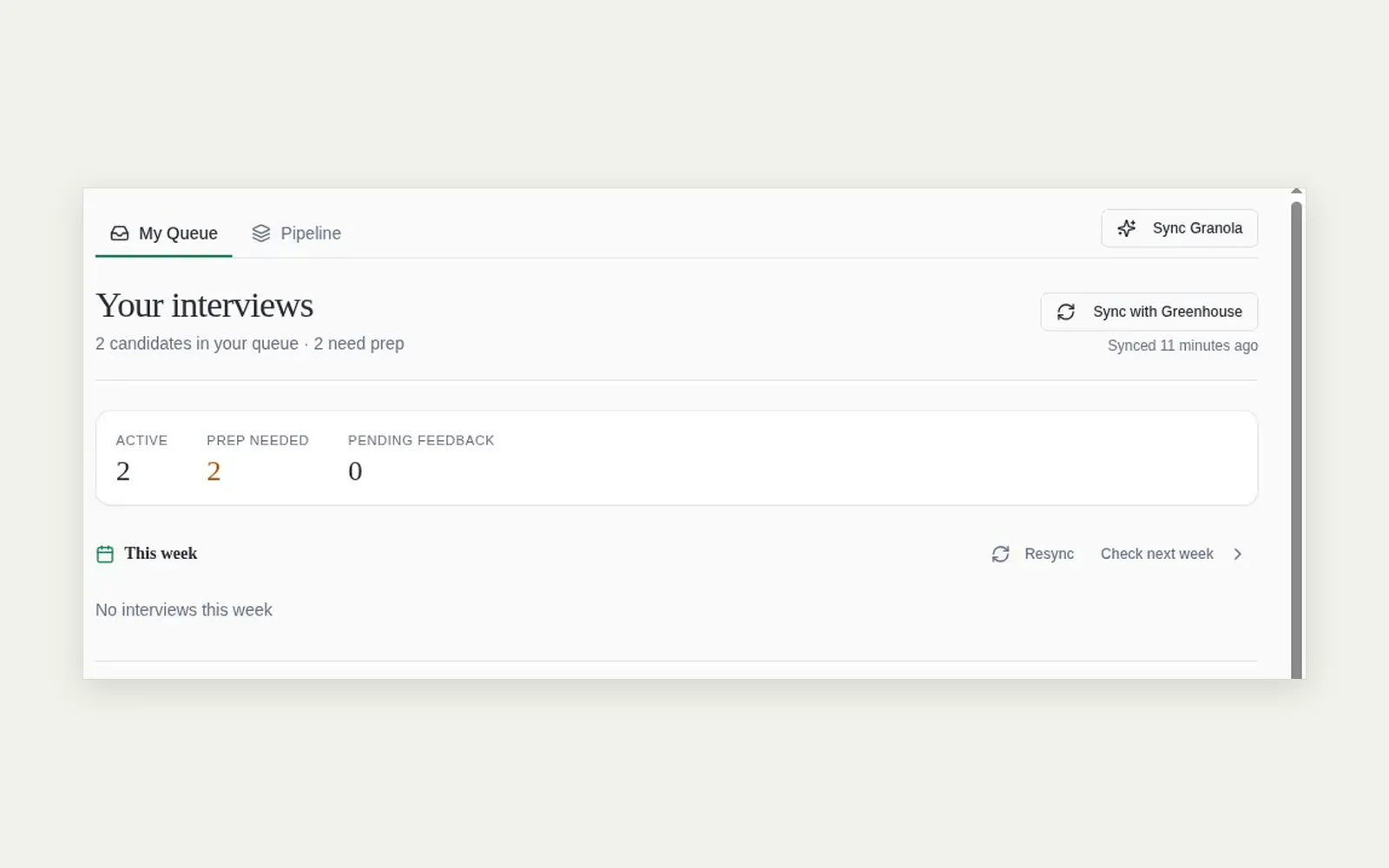Click the ACTIVE stat label
The width and height of the screenshot is (1389, 868).
click(x=142, y=440)
